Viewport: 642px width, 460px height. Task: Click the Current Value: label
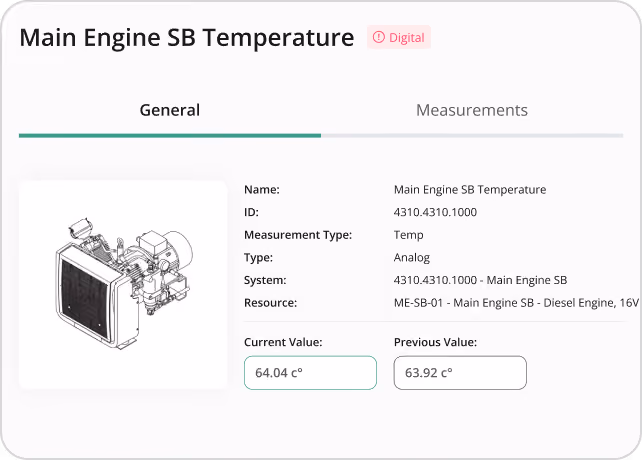(283, 342)
